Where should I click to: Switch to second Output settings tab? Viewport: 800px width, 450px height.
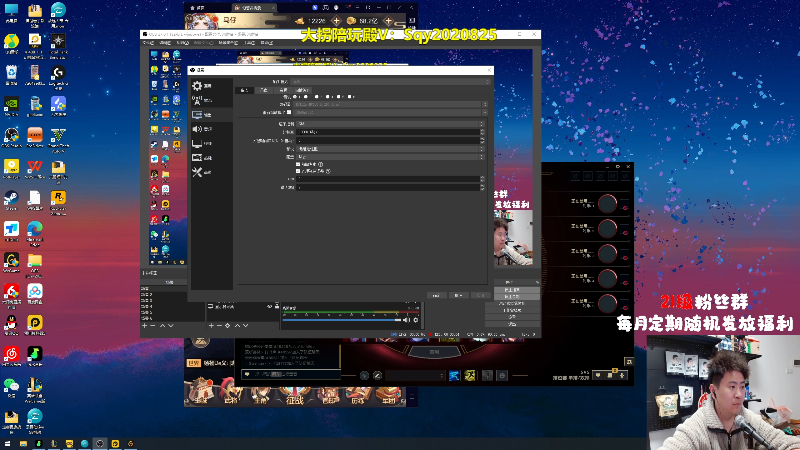264,90
